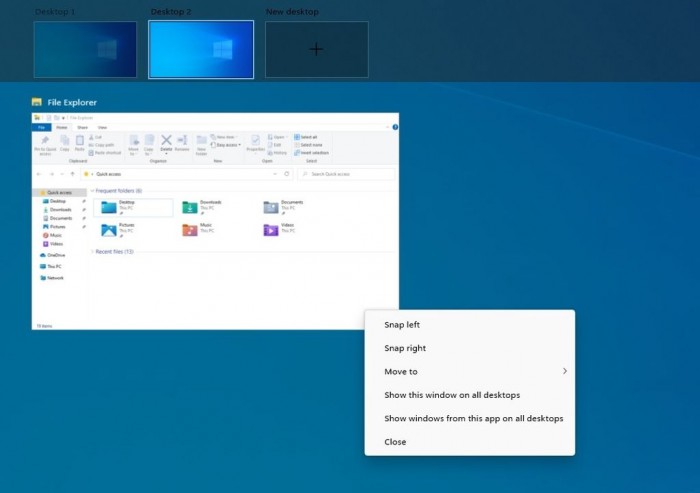
Task: Select the Videos folder icon in Frequent folders
Action: 270,230
